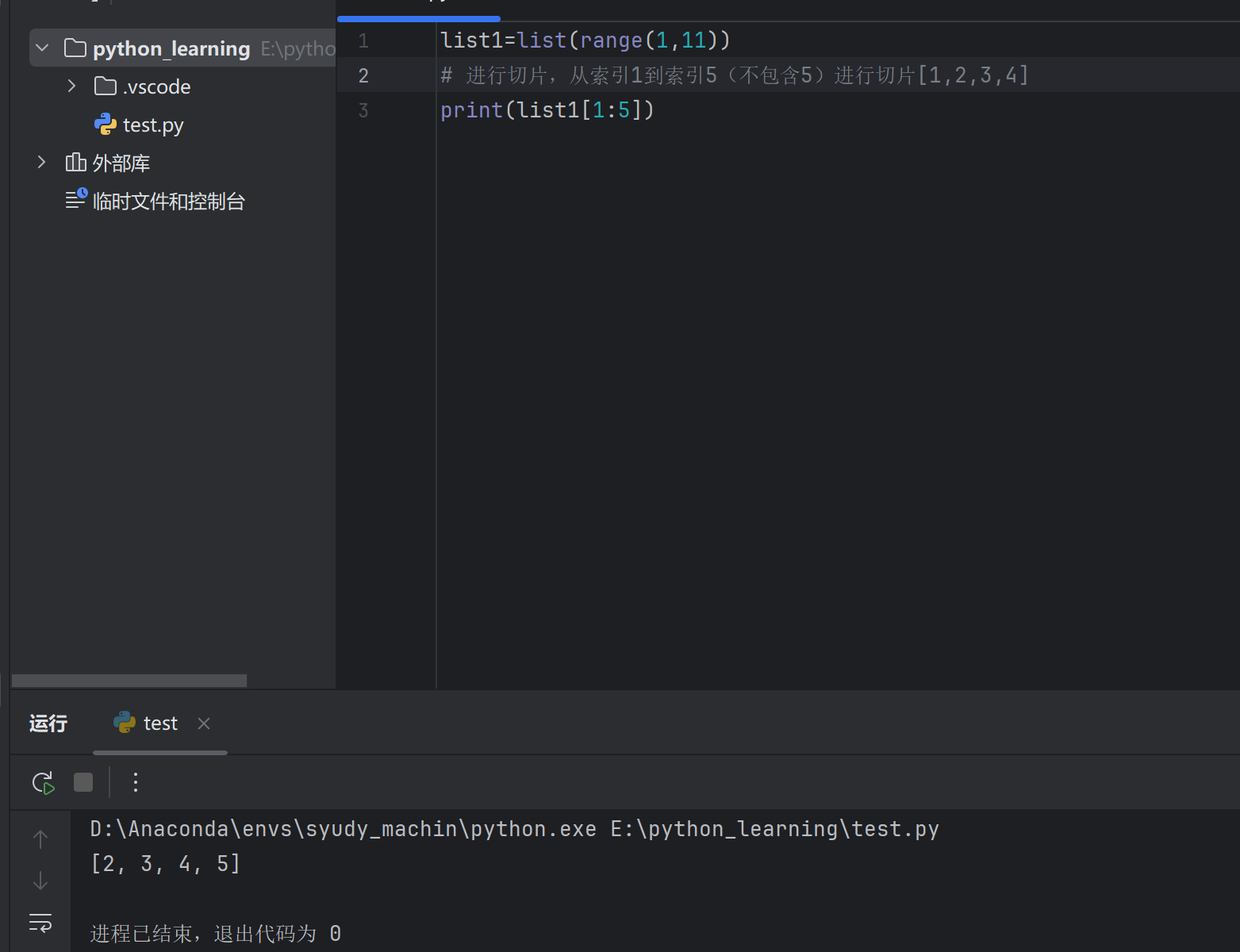1240x952 pixels.
Task: Click console output [2, 3, 4, 5]
Action: 165,863
